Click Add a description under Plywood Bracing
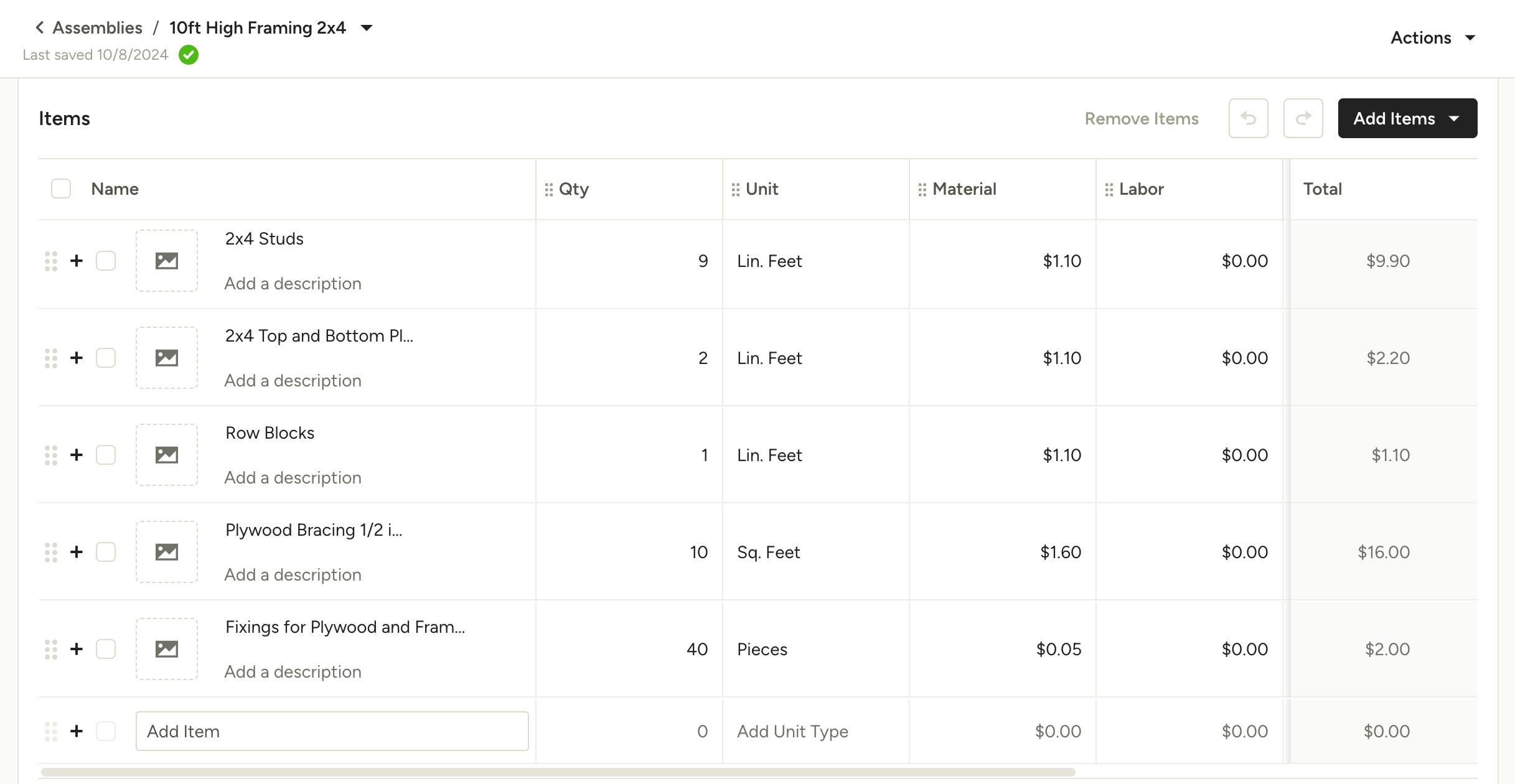 tap(293, 574)
